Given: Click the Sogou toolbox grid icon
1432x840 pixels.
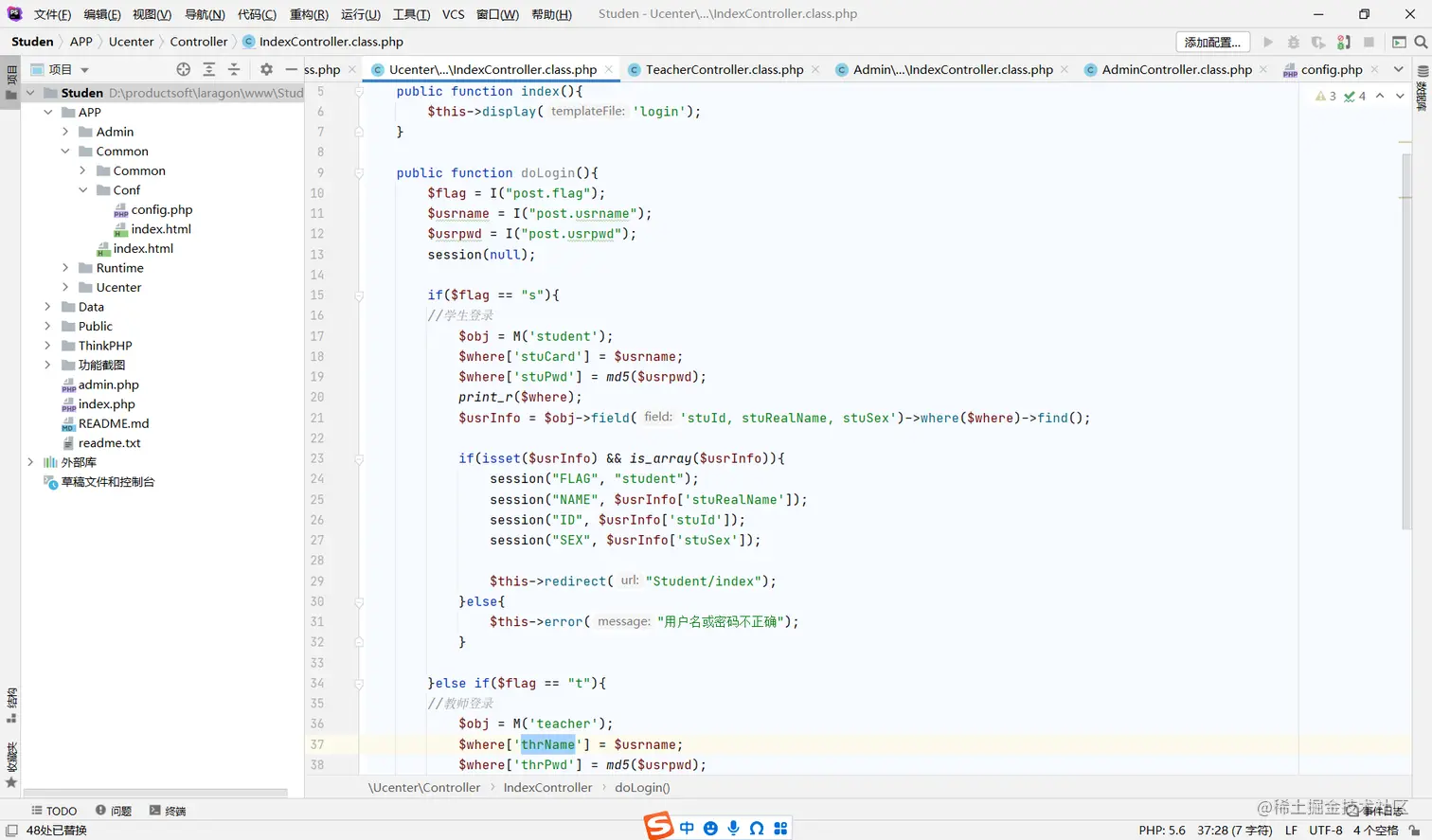Looking at the screenshot, I should point(780,828).
